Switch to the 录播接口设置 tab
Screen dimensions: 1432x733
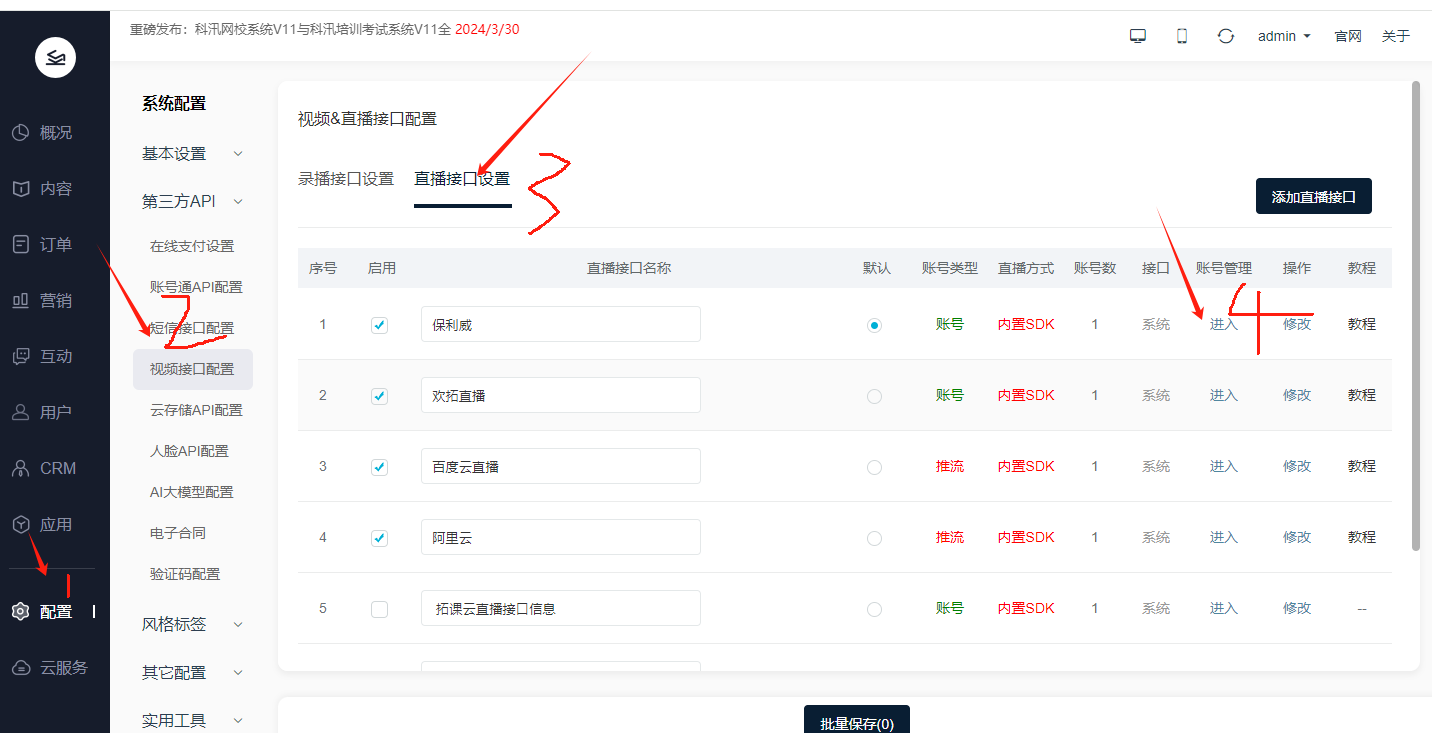tap(346, 179)
